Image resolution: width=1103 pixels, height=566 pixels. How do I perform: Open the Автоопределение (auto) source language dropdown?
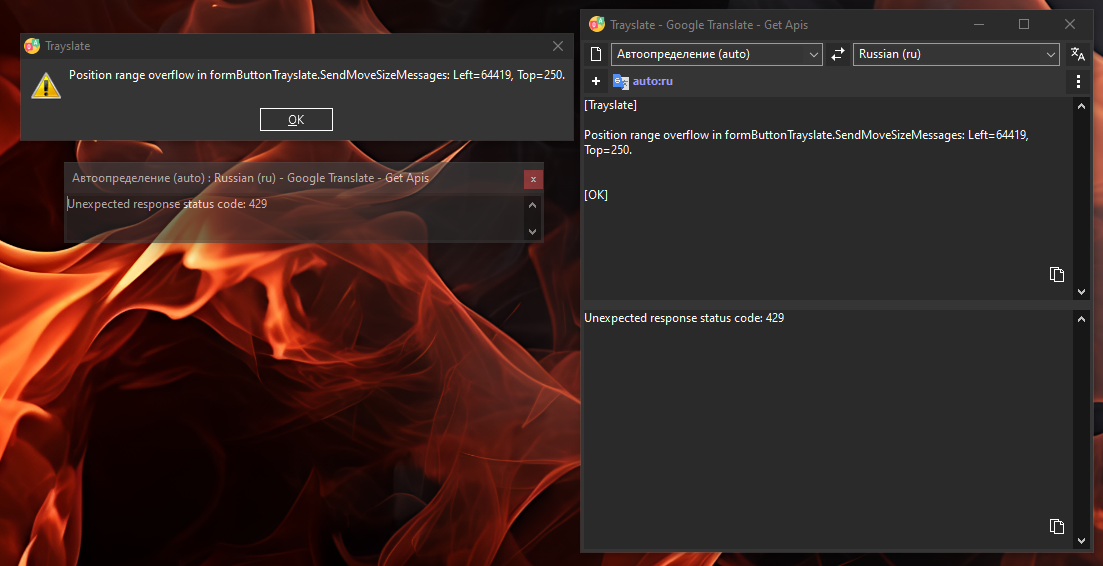tap(717, 54)
